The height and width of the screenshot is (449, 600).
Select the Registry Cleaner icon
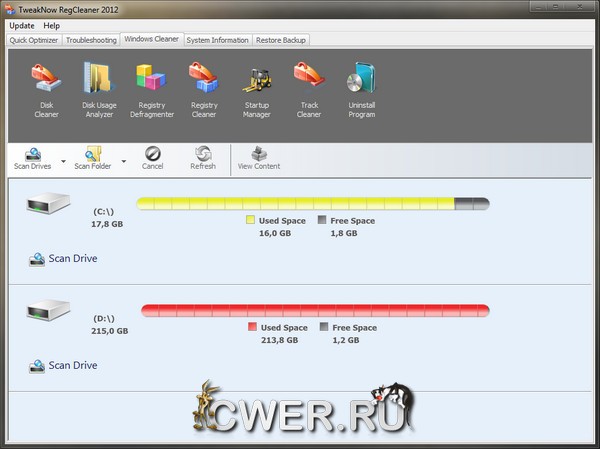click(x=203, y=90)
